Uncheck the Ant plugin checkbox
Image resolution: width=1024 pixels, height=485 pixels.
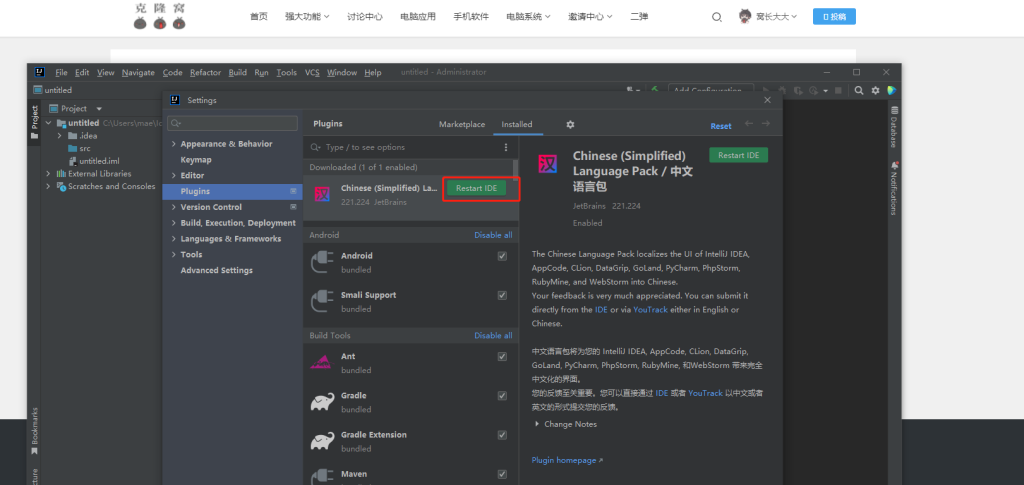click(x=502, y=356)
